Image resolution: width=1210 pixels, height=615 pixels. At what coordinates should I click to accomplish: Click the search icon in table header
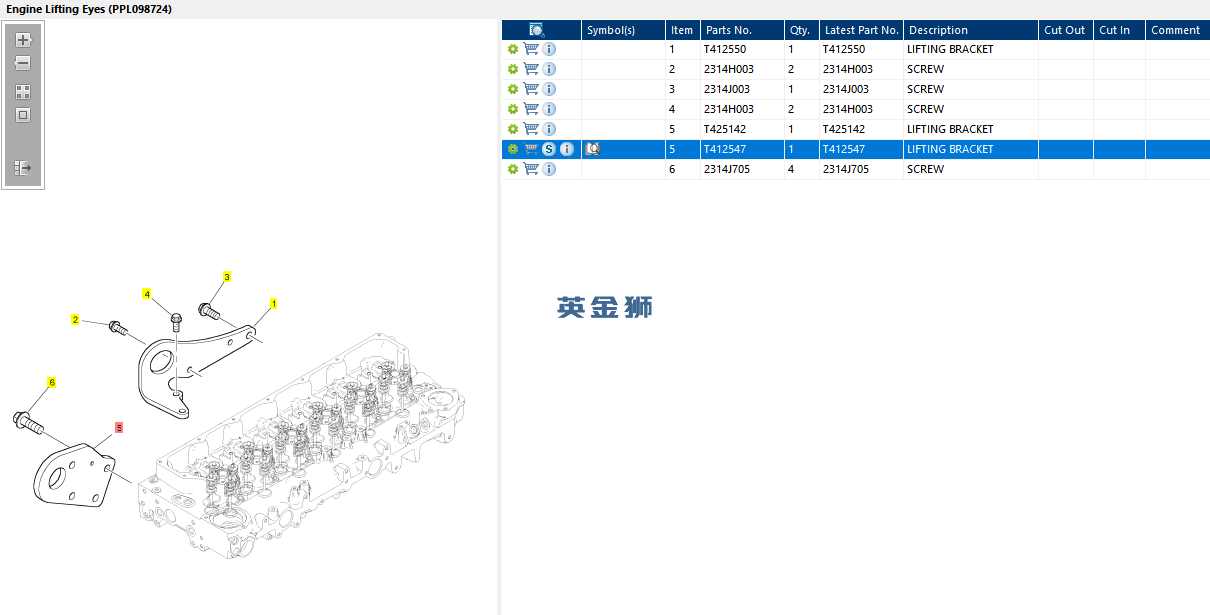coord(537,30)
